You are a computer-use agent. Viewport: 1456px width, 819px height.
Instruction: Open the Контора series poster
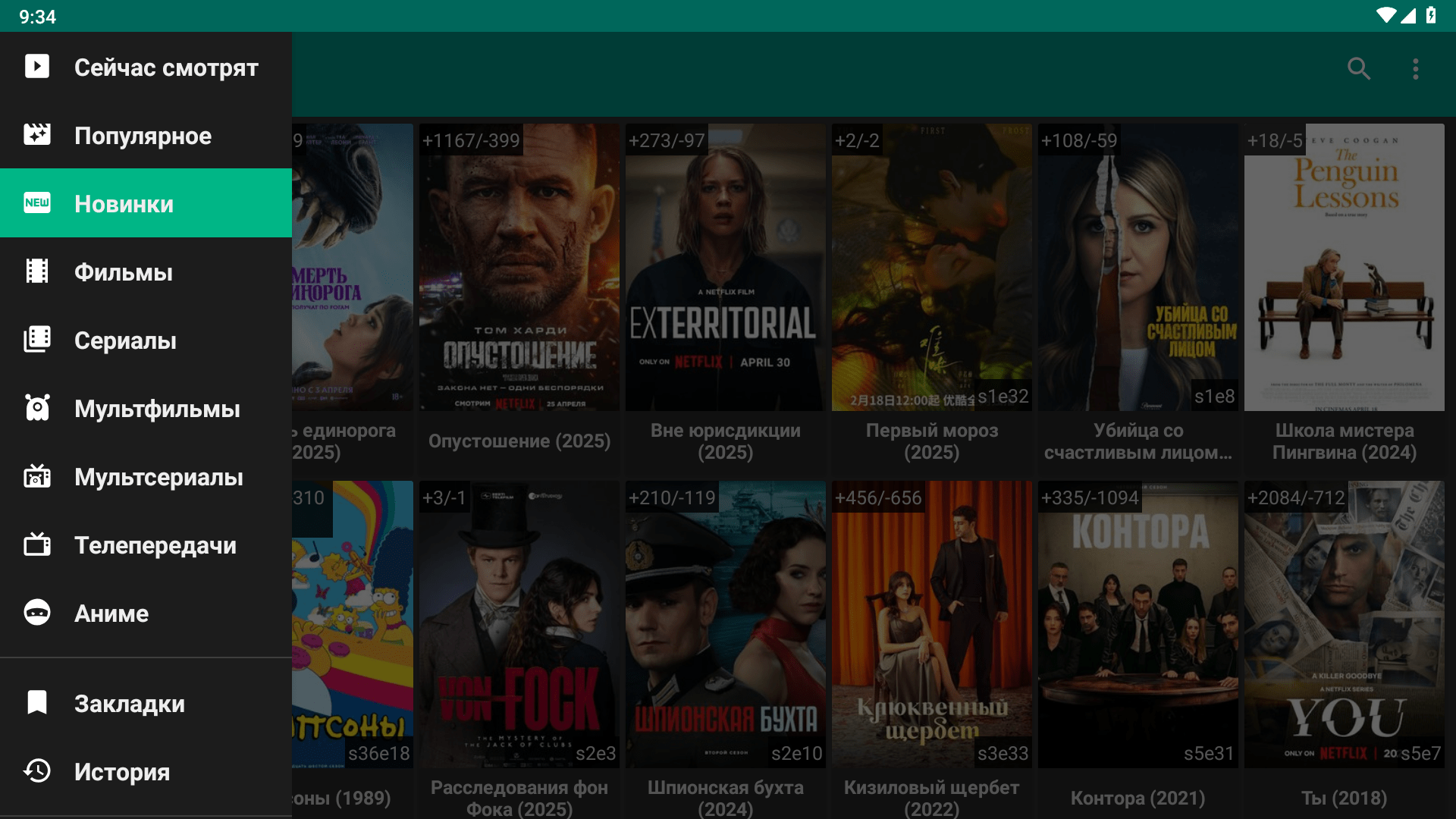(x=1138, y=624)
